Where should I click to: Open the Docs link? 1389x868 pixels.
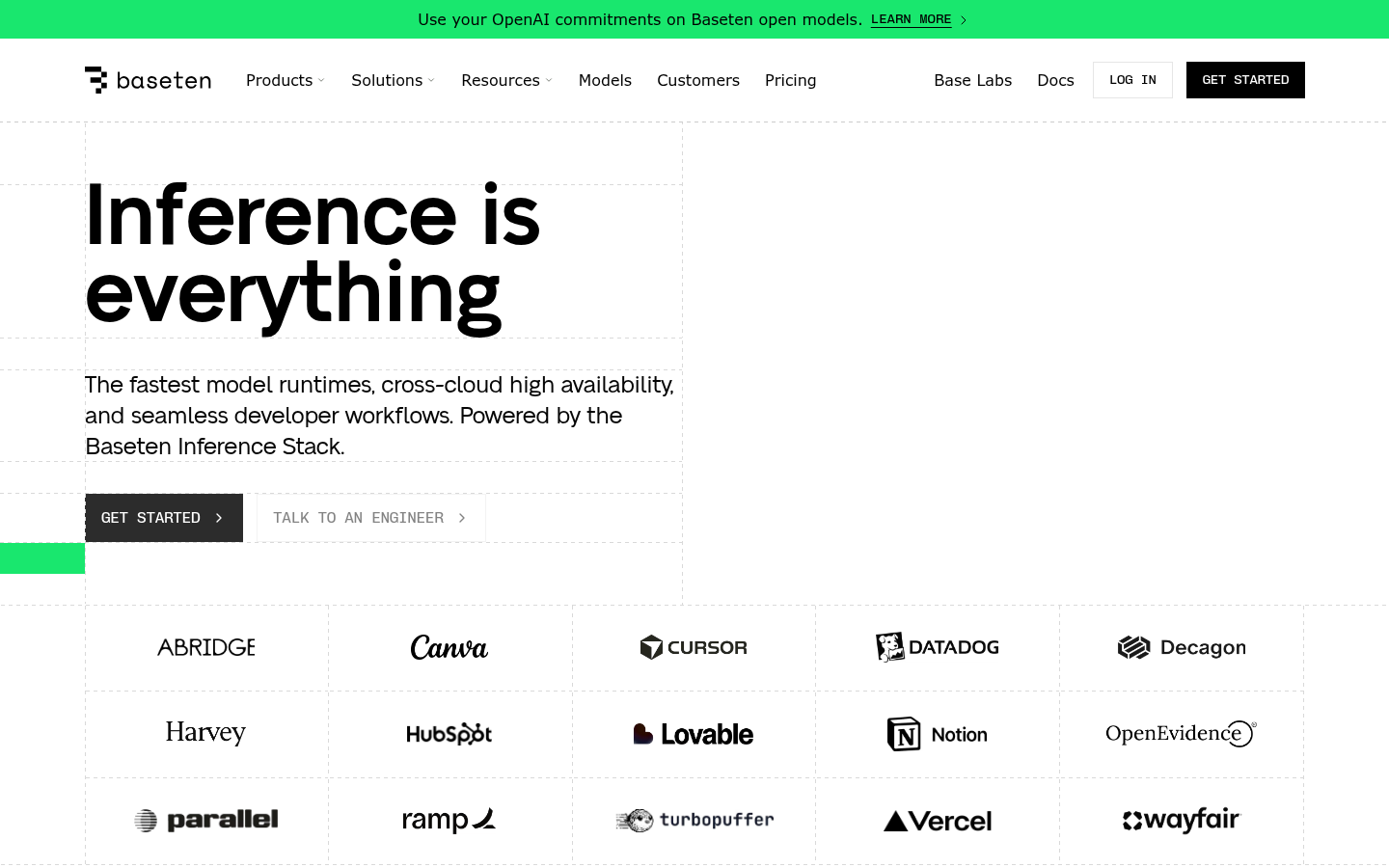tap(1055, 80)
